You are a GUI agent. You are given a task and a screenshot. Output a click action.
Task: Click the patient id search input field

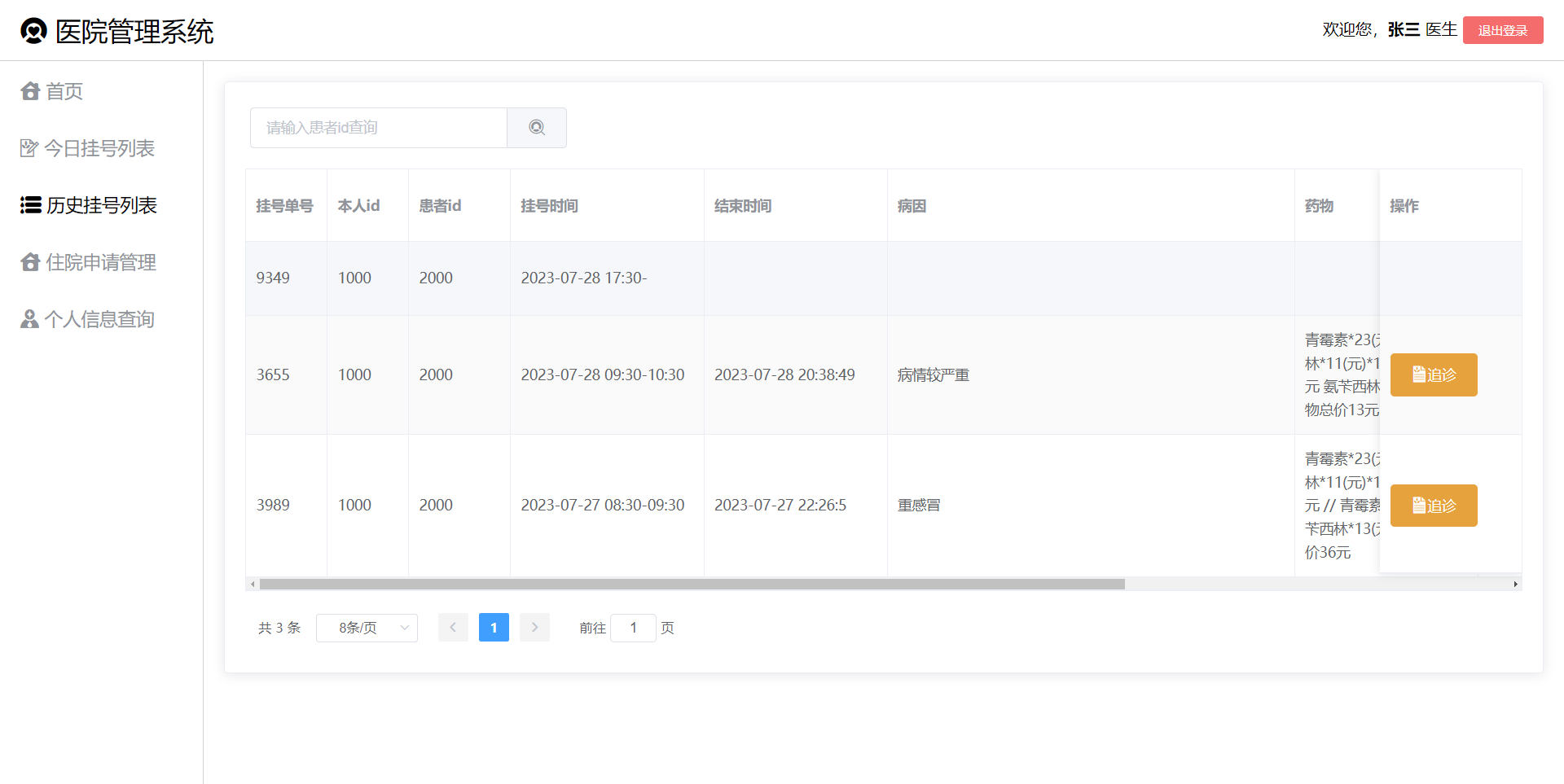379,128
